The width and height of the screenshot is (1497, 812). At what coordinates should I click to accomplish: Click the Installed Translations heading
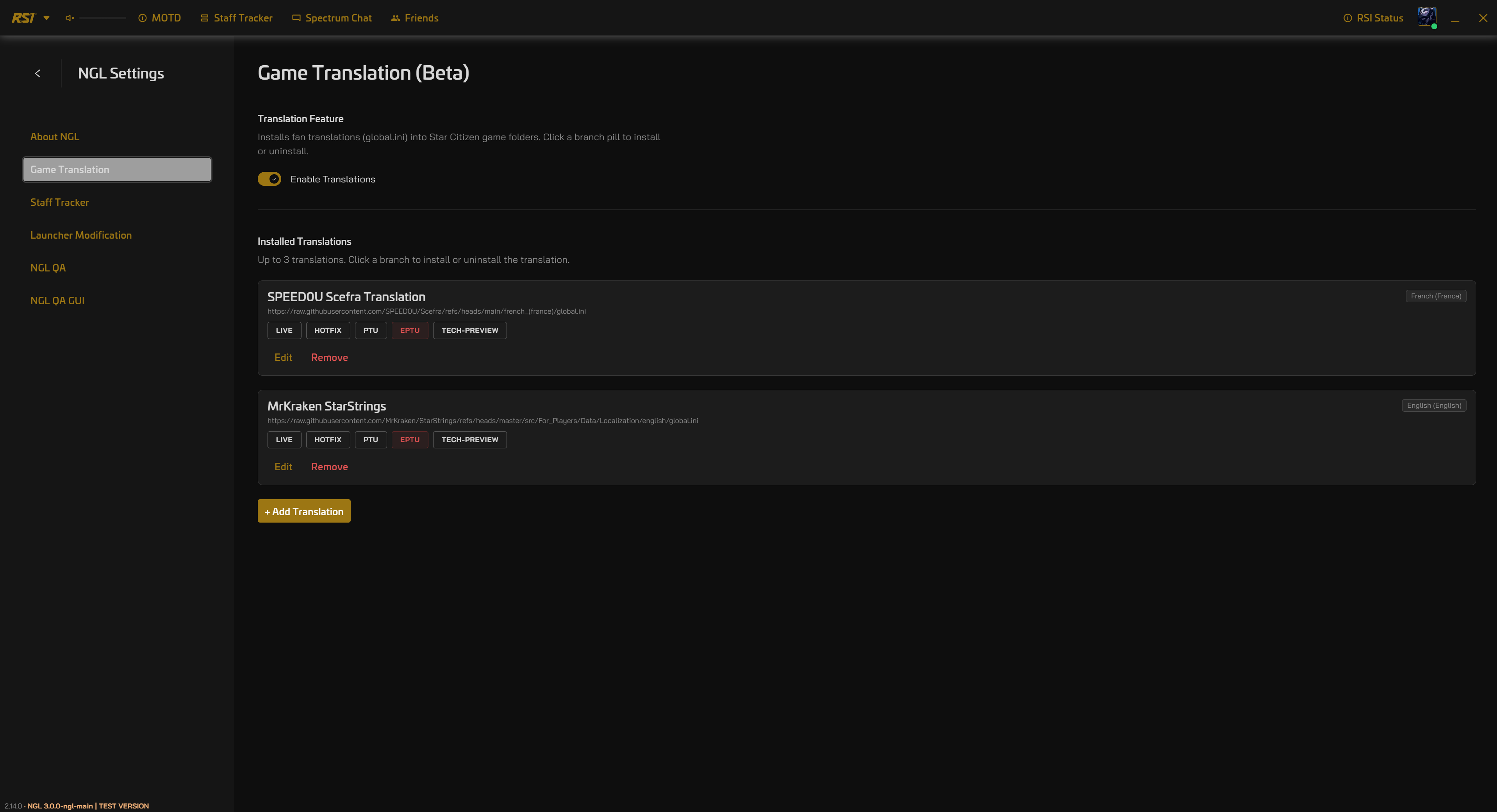305,241
